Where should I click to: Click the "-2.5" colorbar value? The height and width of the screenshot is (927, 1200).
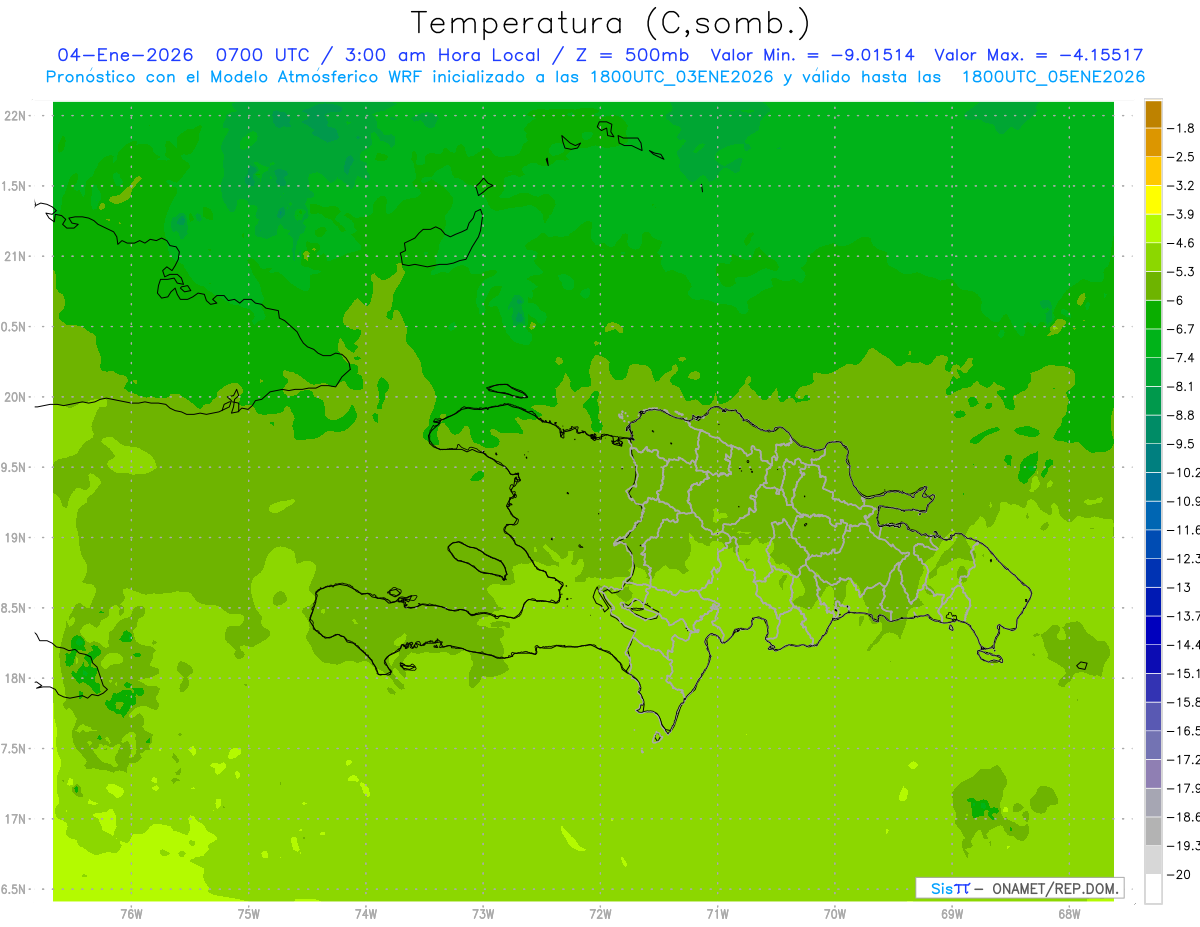1182,157
